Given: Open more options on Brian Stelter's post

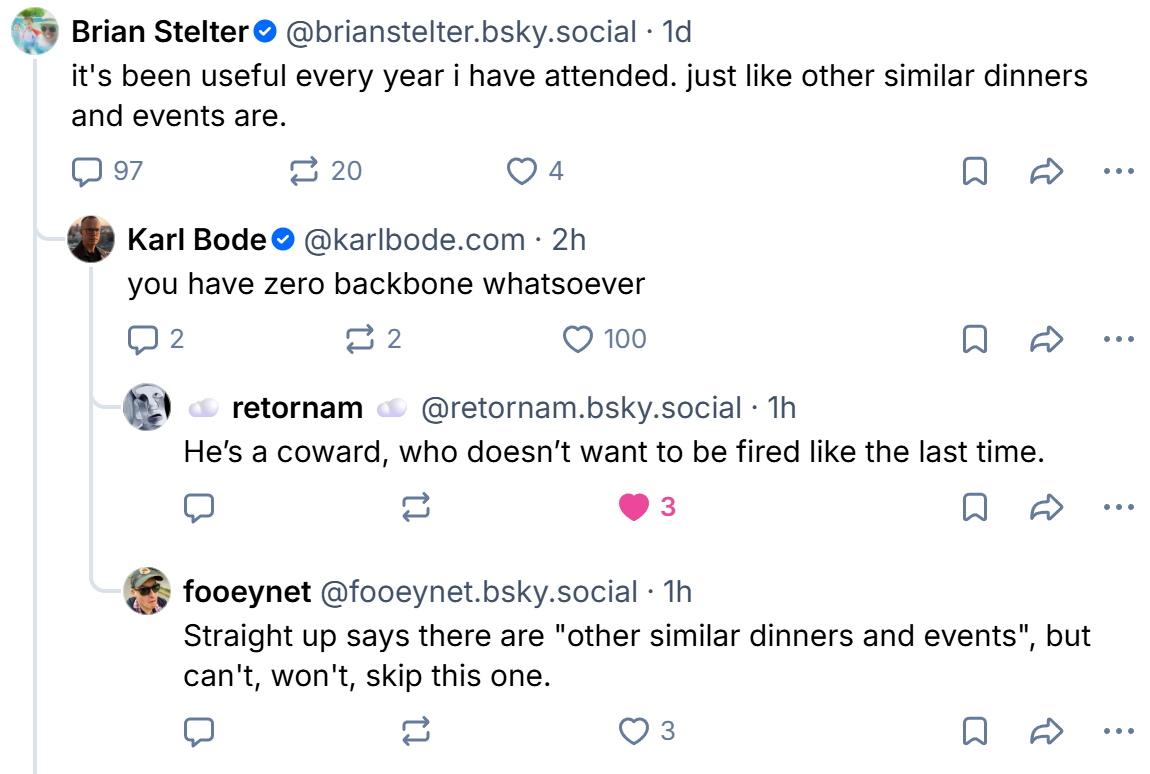Looking at the screenshot, I should tap(1118, 172).
